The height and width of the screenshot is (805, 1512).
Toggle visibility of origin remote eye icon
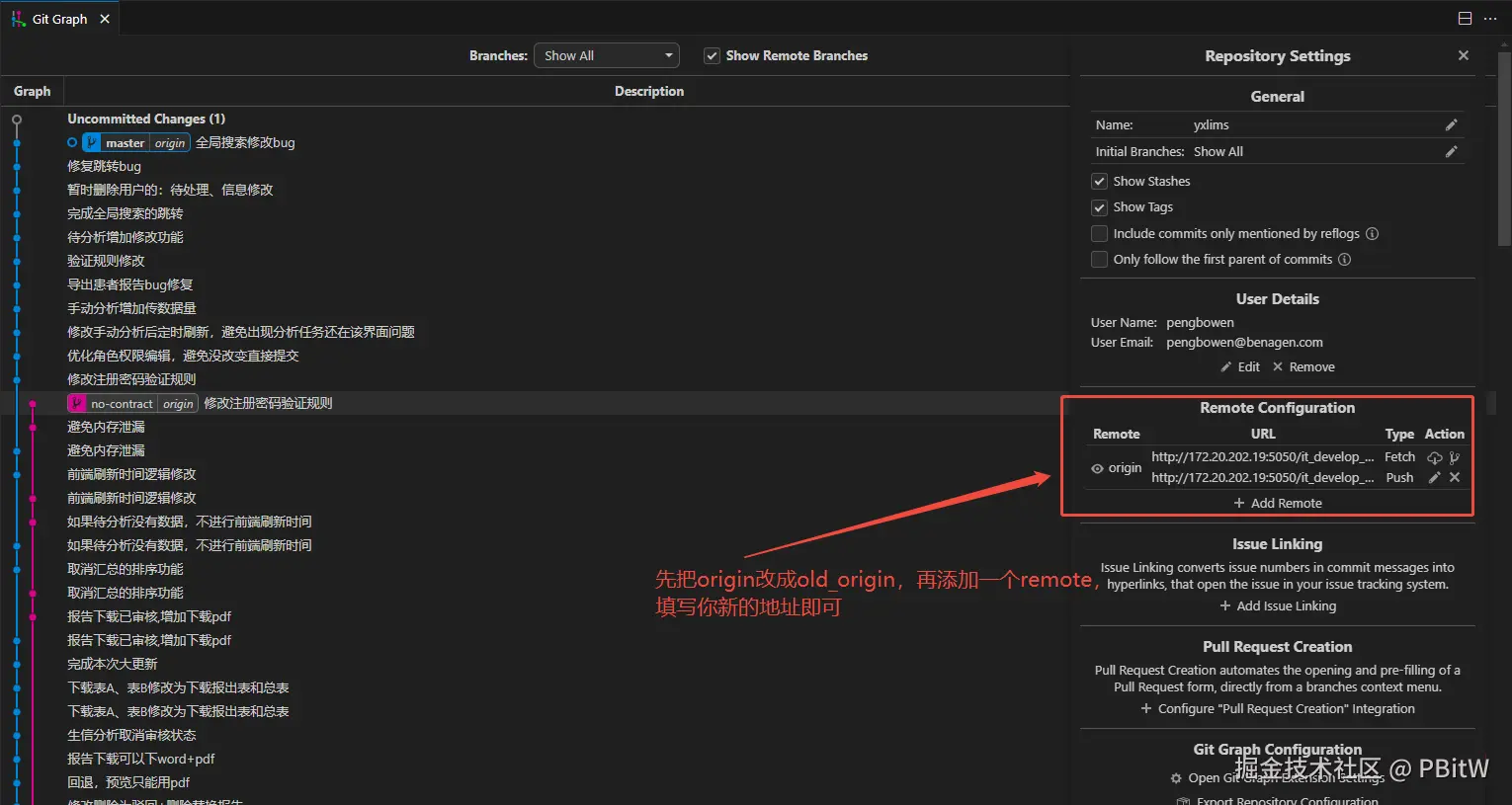tap(1097, 468)
